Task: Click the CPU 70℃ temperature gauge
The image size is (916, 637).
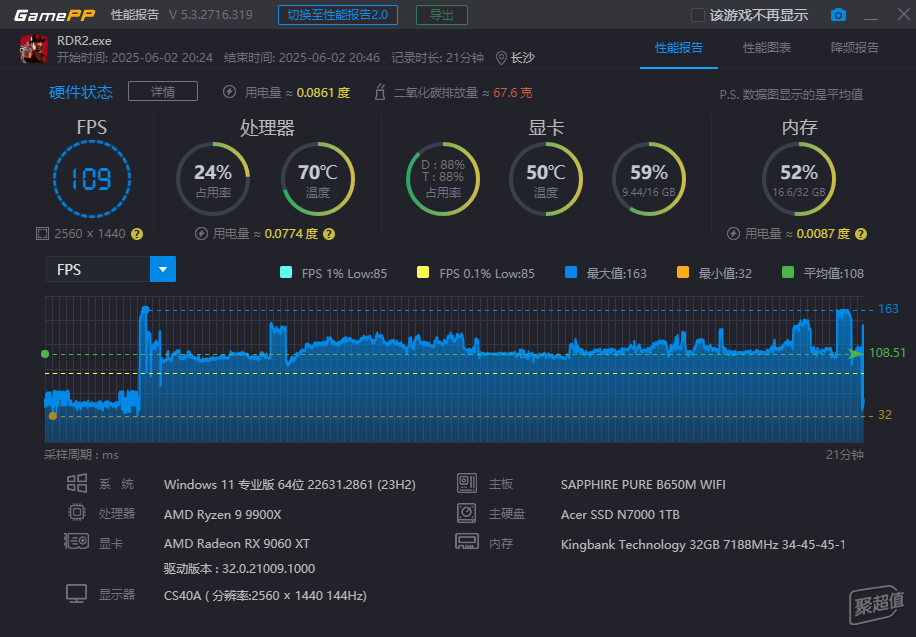Action: coord(318,179)
